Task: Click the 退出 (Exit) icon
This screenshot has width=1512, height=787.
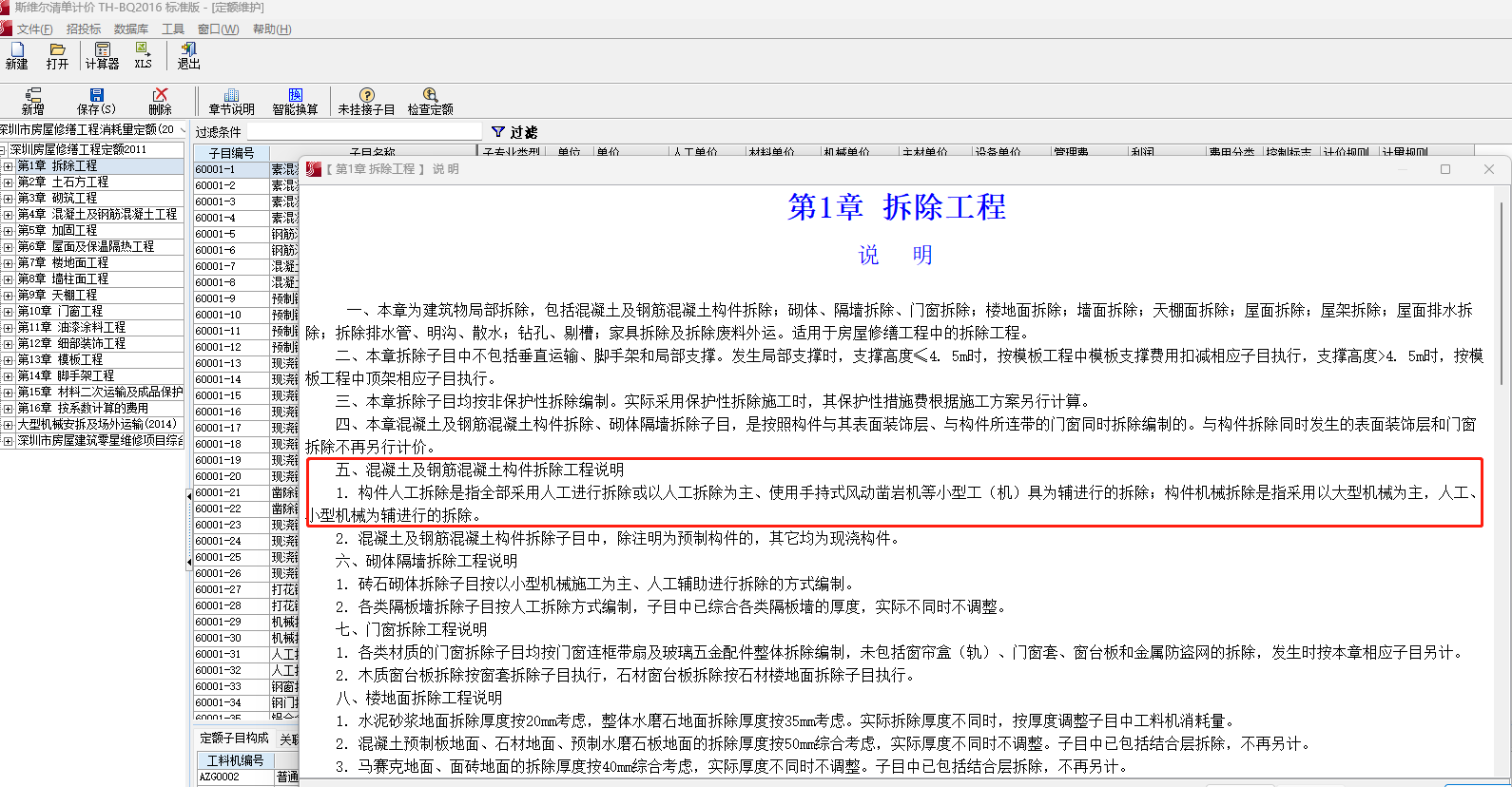Action: [188, 48]
